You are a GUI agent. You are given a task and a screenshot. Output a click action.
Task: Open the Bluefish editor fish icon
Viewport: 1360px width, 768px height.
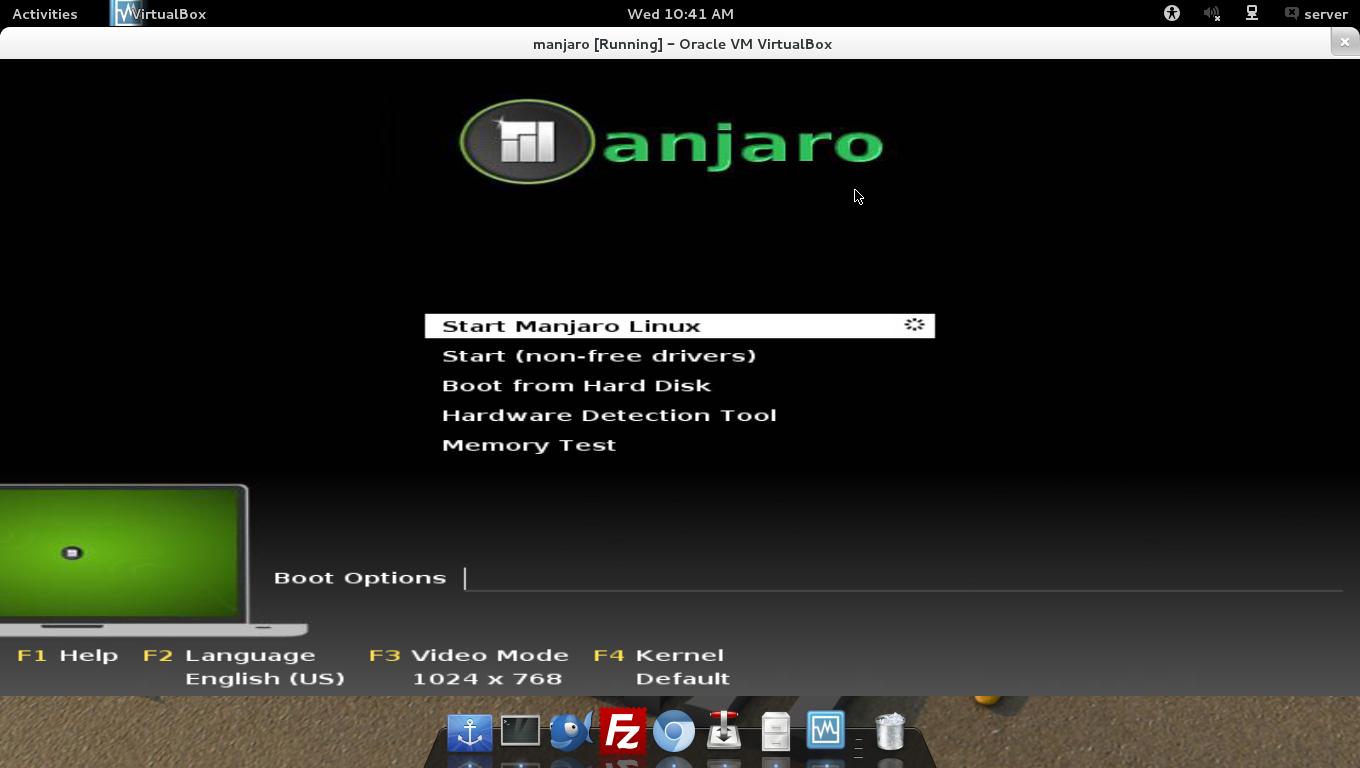coord(571,732)
